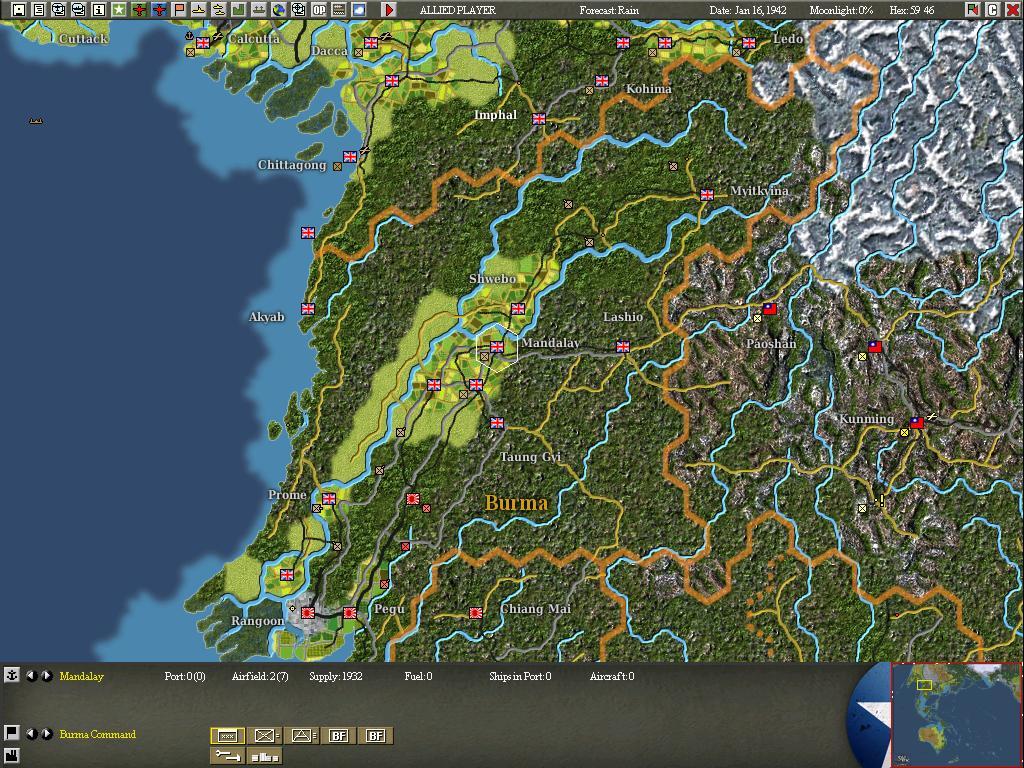The width and height of the screenshot is (1024, 768).
Task: Select next unit after Burma Command
Action: (46, 734)
